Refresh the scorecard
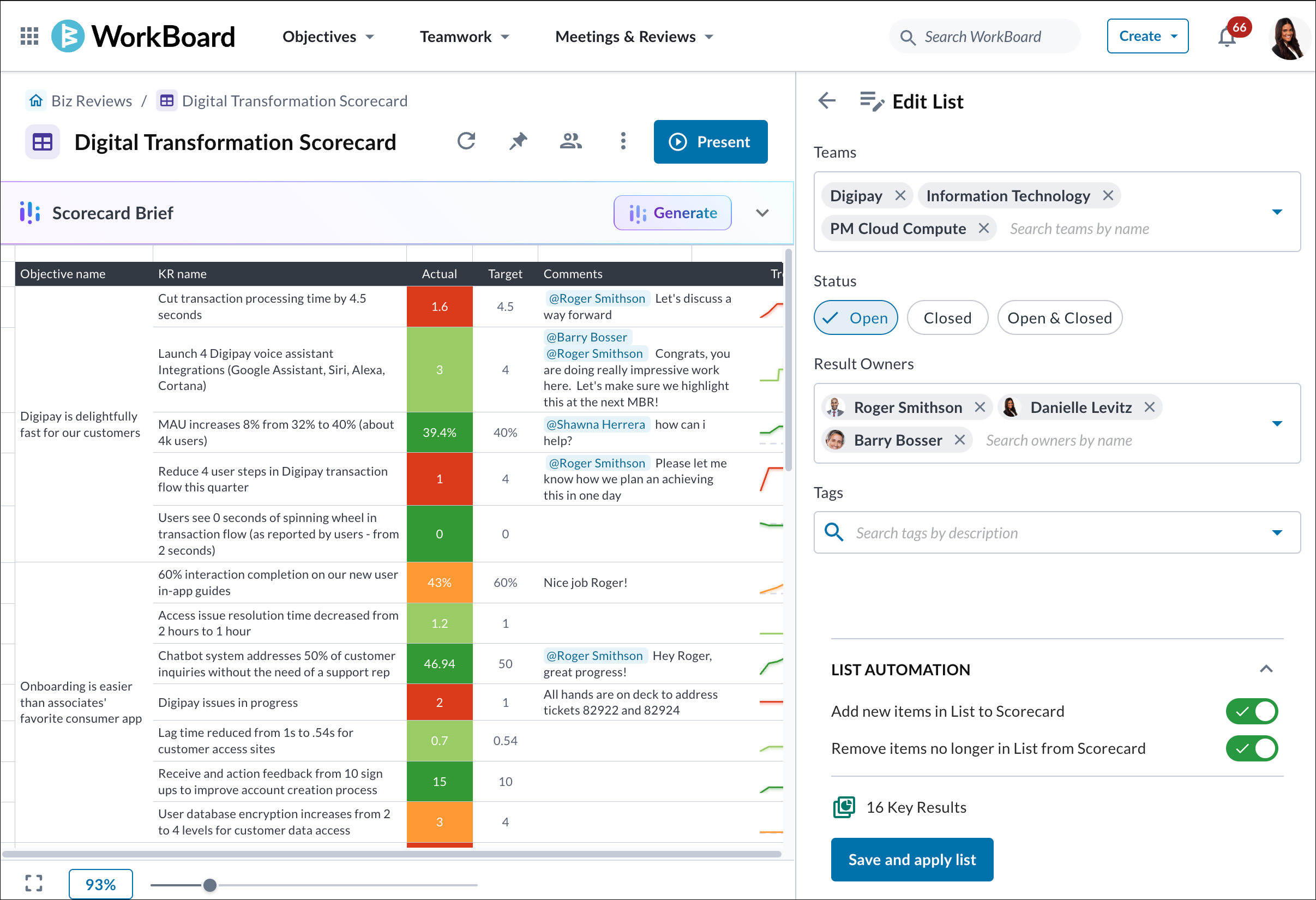The height and width of the screenshot is (900, 1316). click(466, 141)
